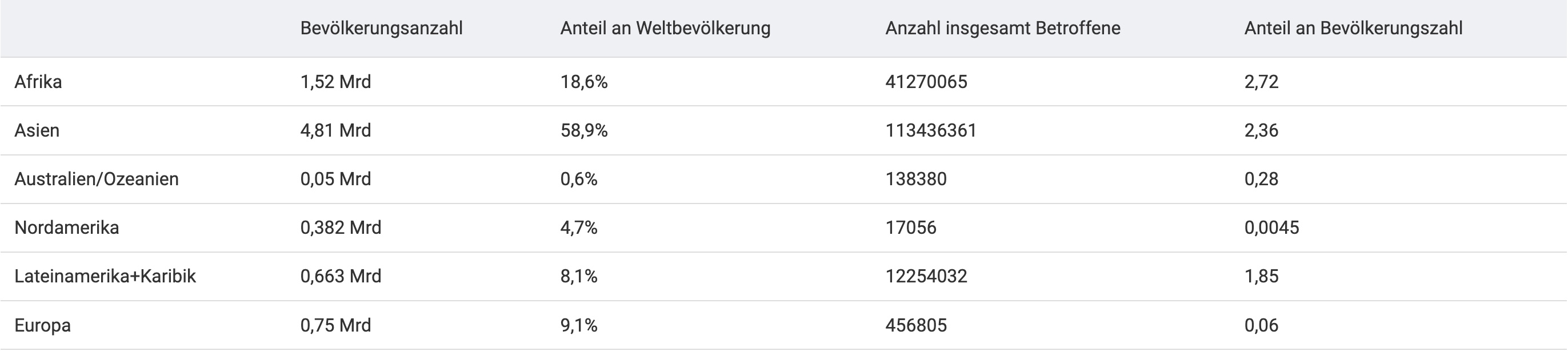Click the 12254032 affected count cell
This screenshot has height=351, width=1568.
coord(926,277)
